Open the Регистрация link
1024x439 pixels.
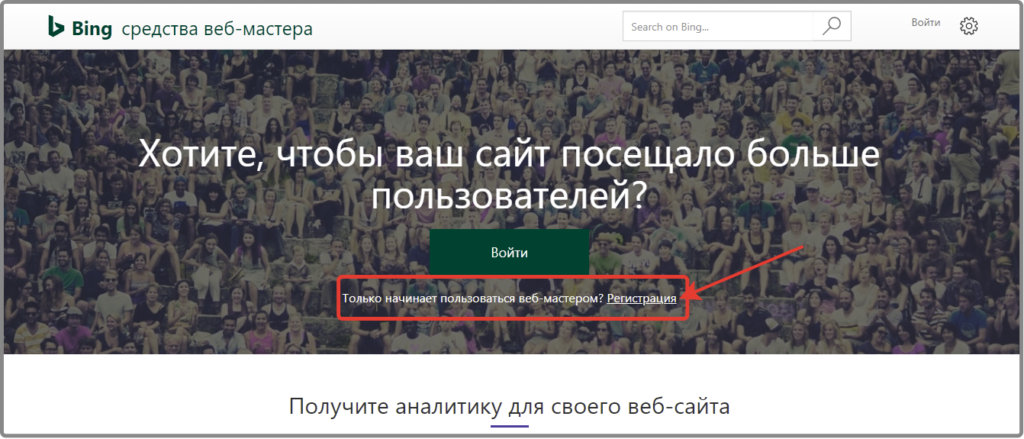641,298
